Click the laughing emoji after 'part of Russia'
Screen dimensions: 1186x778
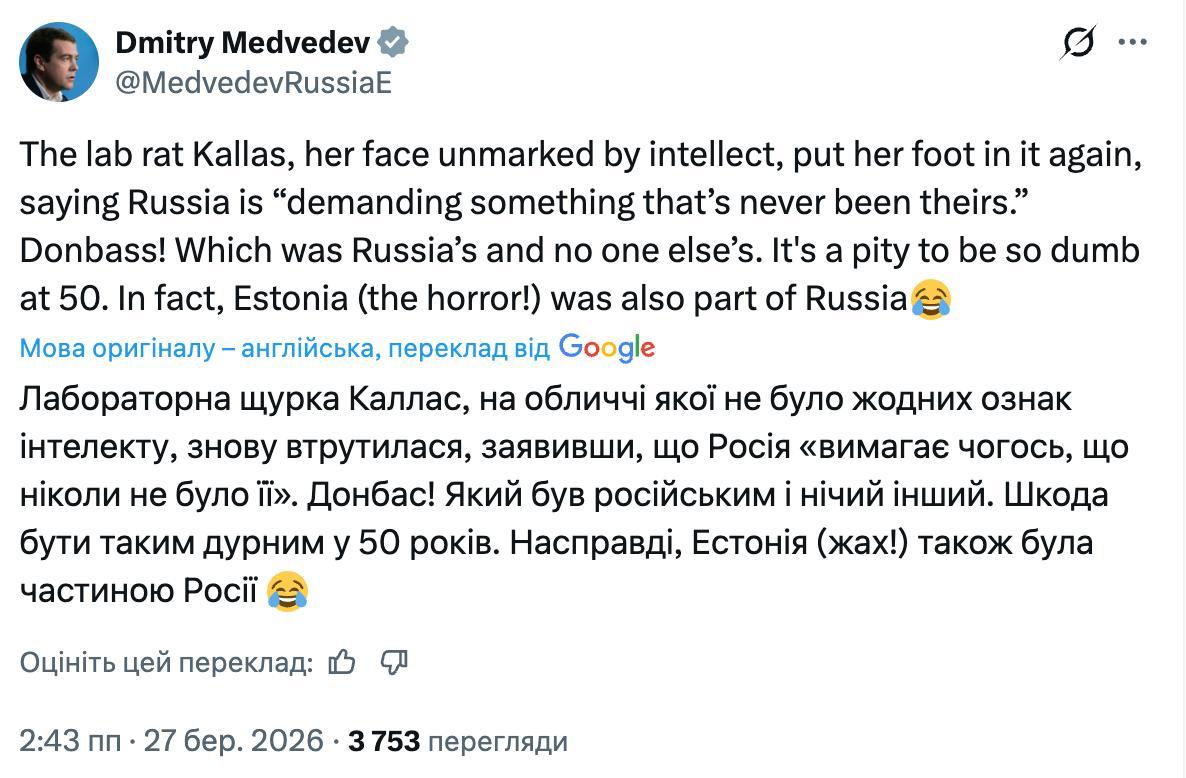(930, 299)
